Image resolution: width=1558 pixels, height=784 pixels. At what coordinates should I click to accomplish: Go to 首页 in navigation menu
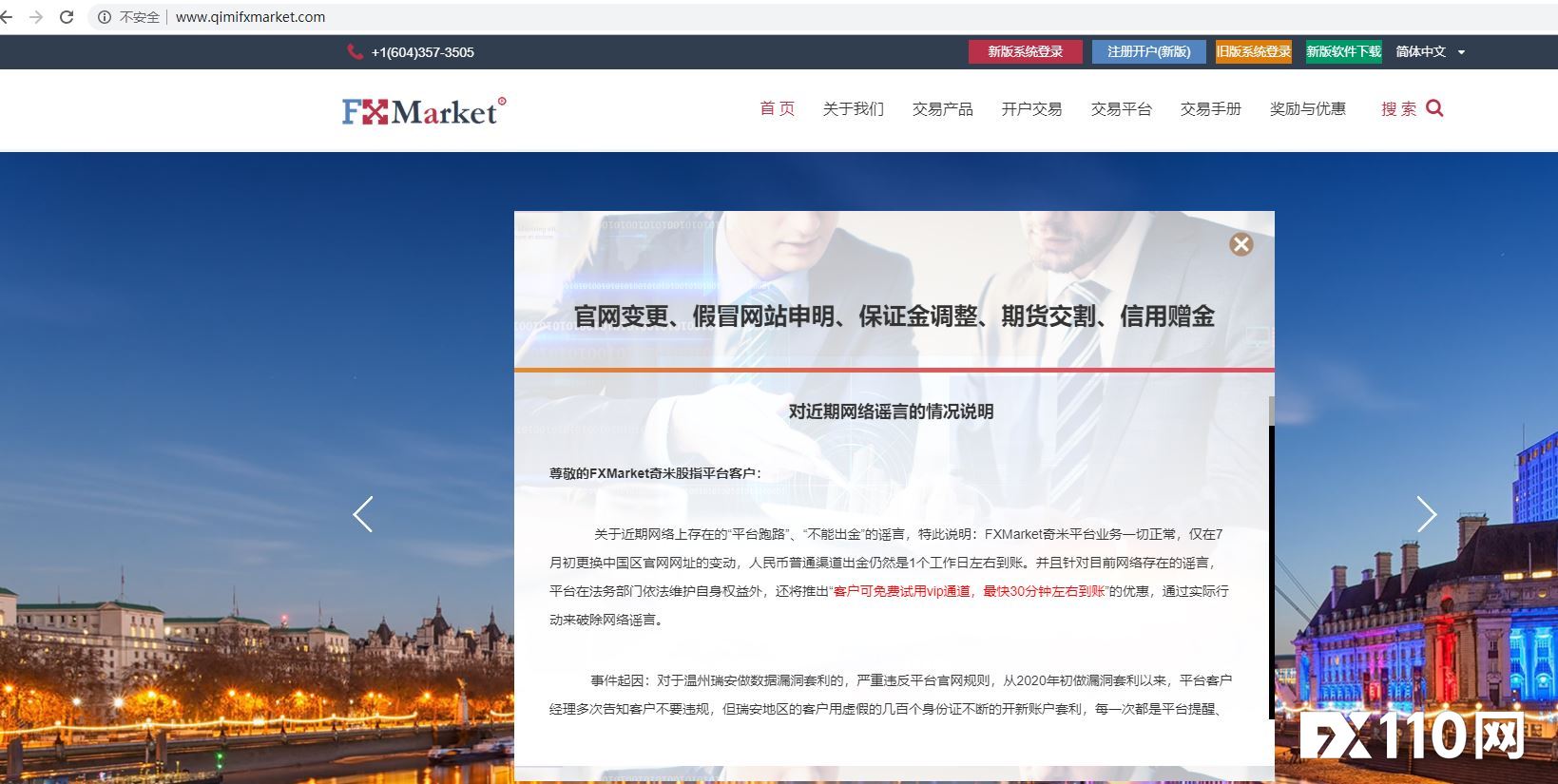(x=777, y=108)
